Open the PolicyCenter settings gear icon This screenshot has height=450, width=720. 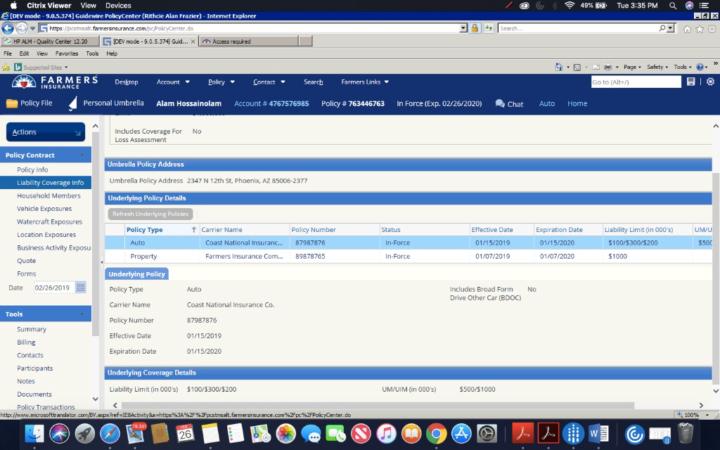[x=710, y=82]
